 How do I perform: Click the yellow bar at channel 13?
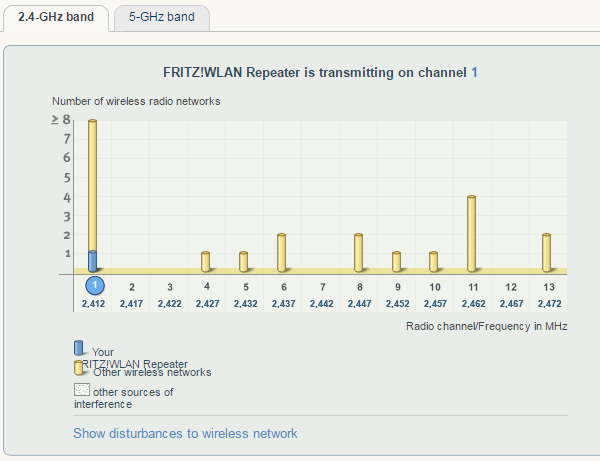point(547,253)
